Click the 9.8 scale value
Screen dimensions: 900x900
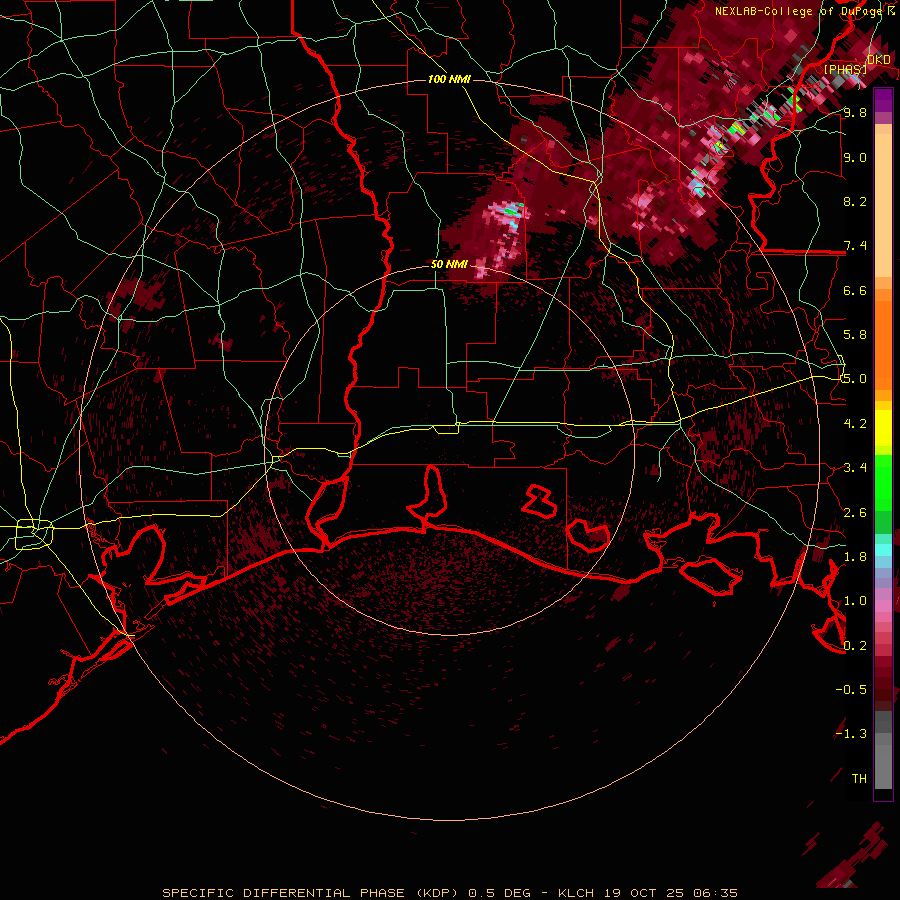[x=855, y=112]
